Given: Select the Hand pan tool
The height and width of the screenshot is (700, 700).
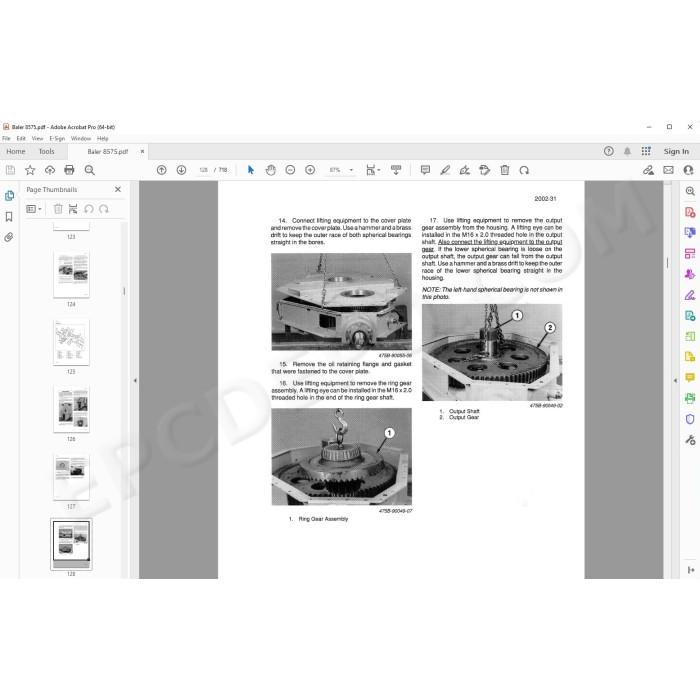Looking at the screenshot, I should 271,170.
